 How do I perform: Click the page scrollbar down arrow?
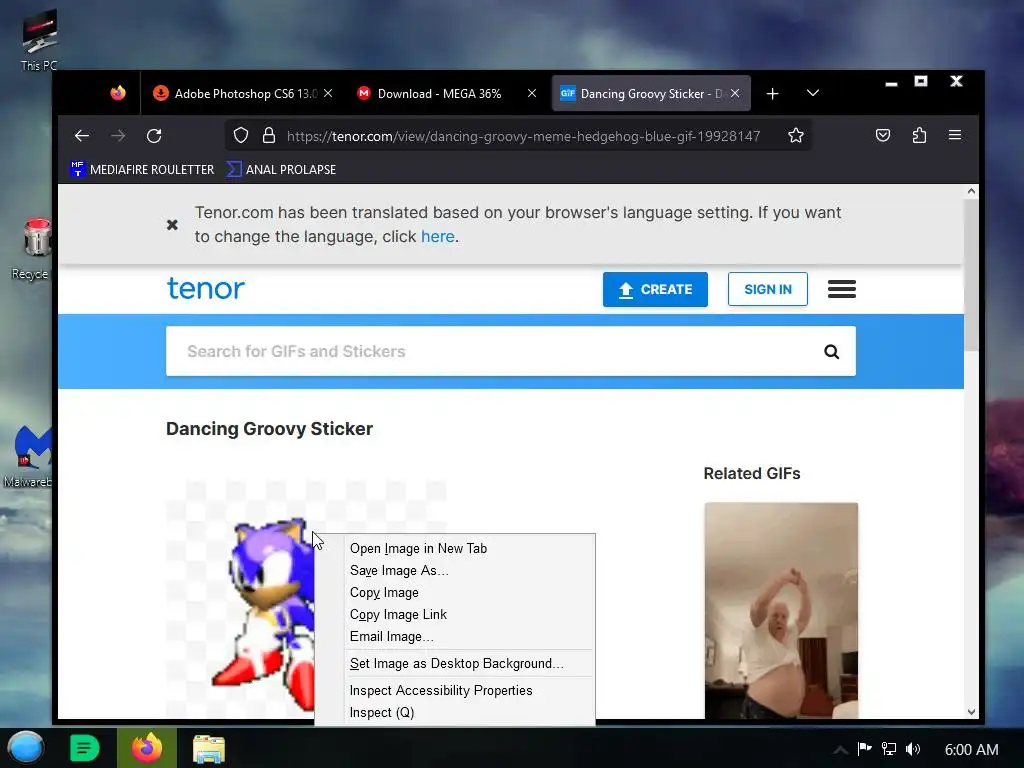pos(971,712)
